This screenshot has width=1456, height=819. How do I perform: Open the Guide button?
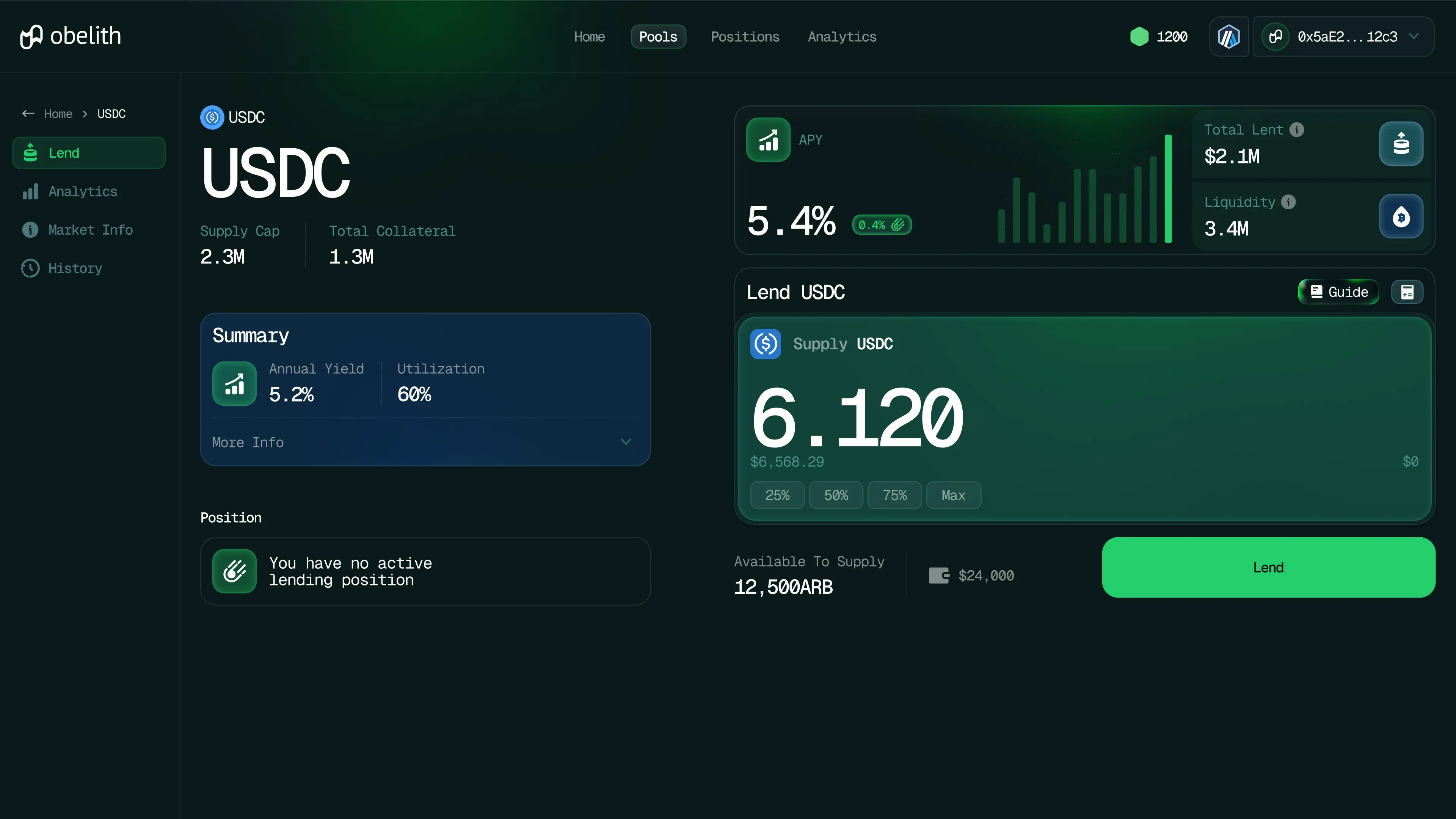(1338, 292)
